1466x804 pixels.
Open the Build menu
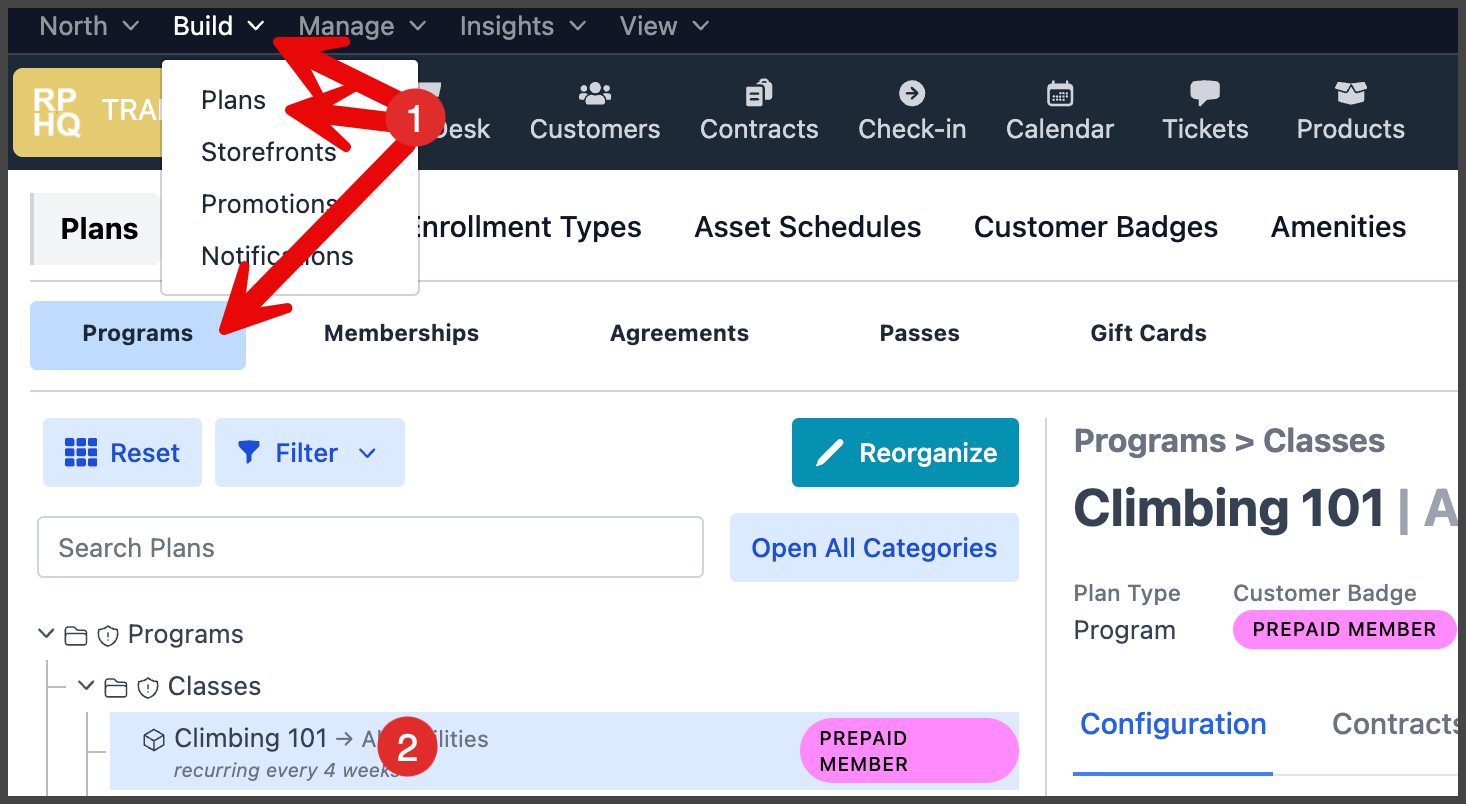pyautogui.click(x=219, y=26)
